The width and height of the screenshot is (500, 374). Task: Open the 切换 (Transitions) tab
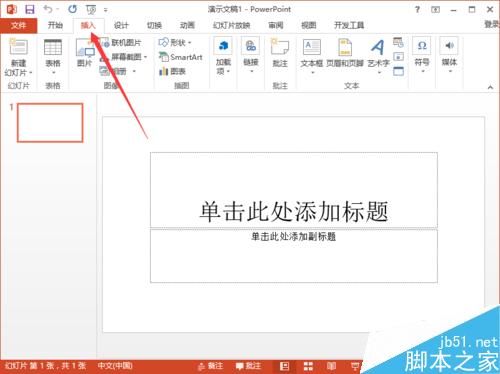tap(154, 25)
